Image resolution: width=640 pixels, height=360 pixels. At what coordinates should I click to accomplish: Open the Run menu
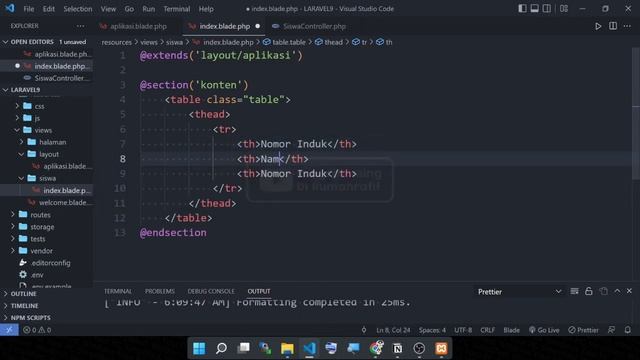[x=149, y=9]
